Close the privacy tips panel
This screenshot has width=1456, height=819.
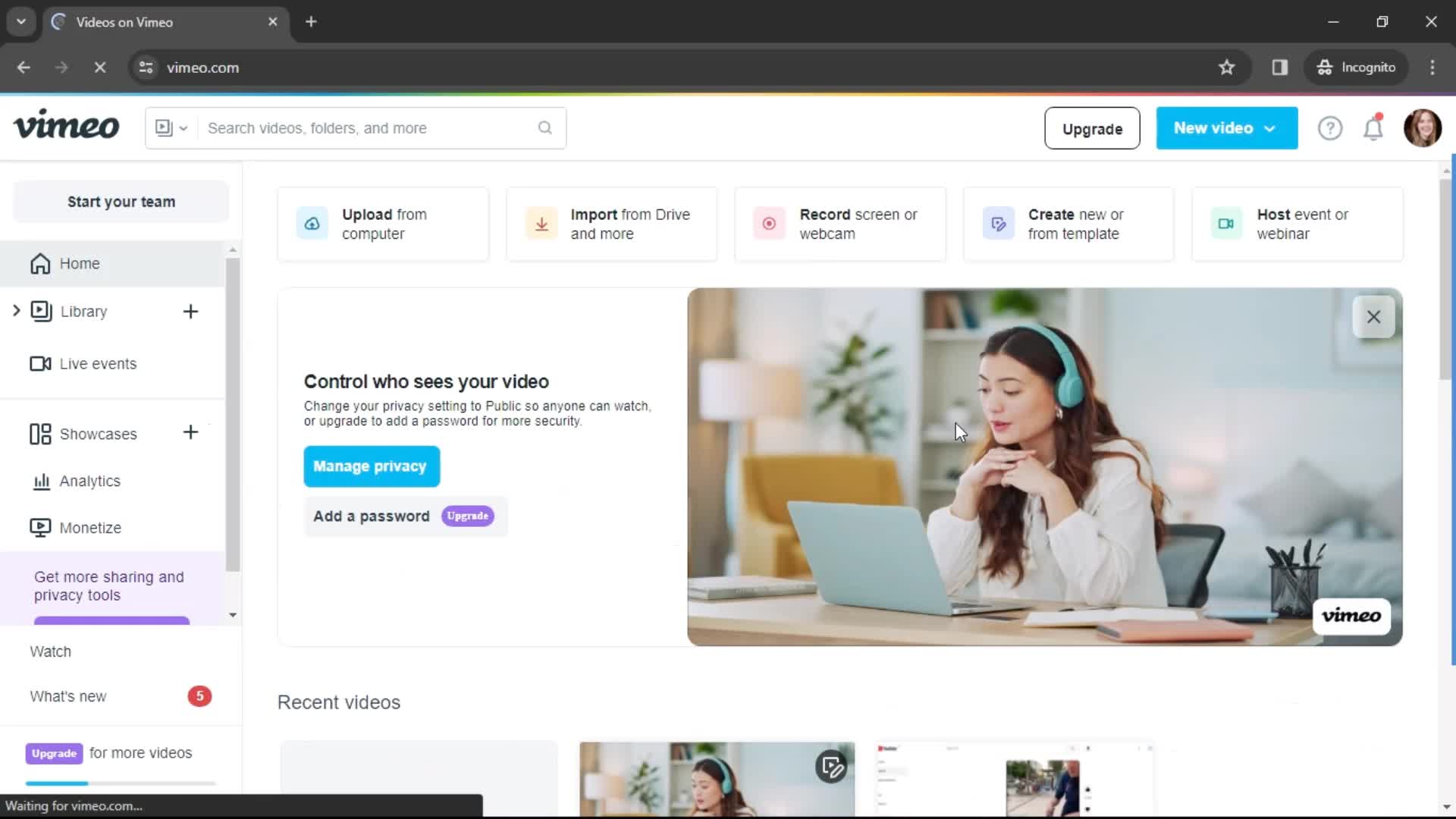tap(1374, 317)
